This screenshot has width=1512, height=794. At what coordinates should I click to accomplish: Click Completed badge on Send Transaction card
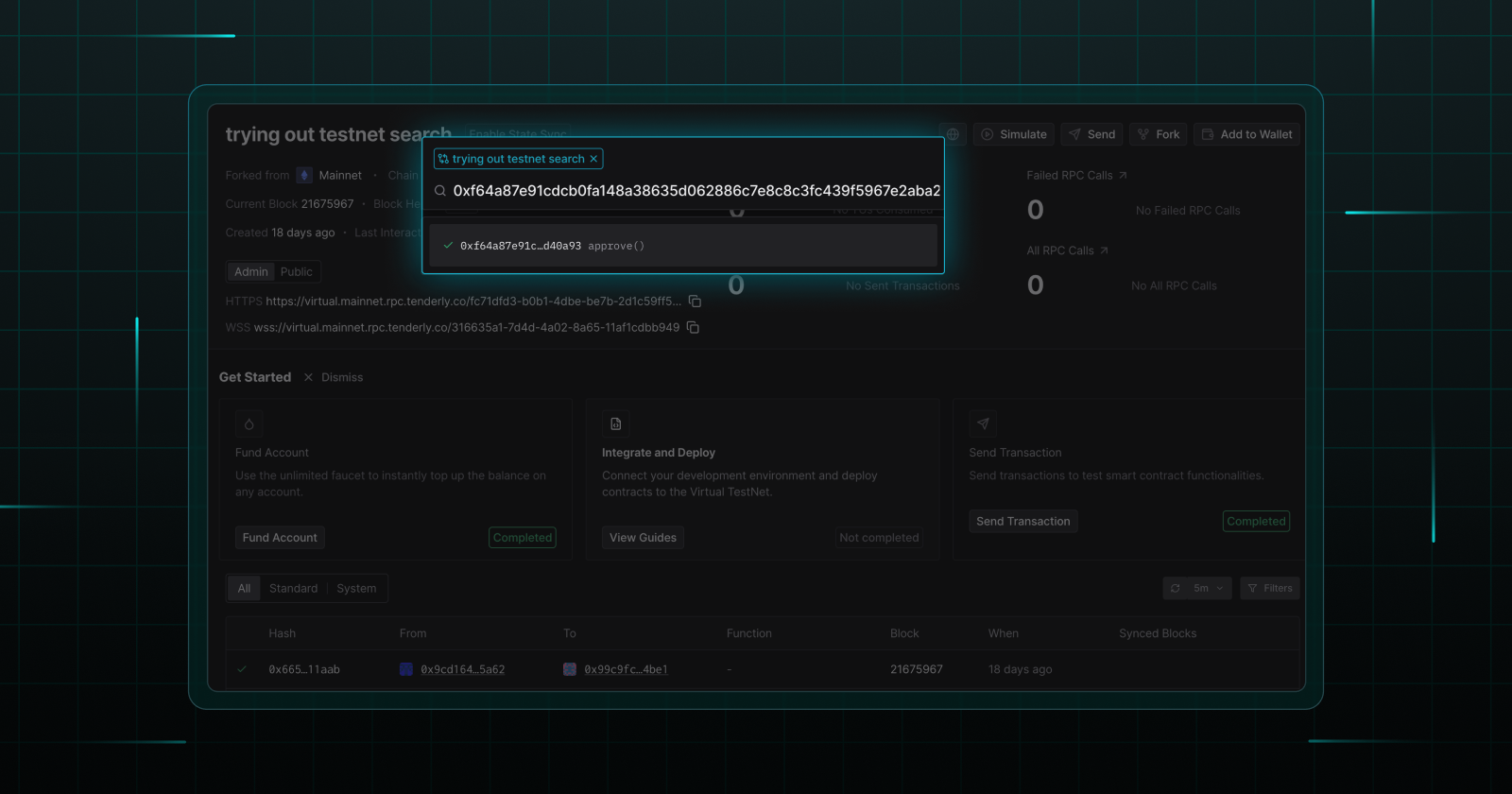(1256, 521)
